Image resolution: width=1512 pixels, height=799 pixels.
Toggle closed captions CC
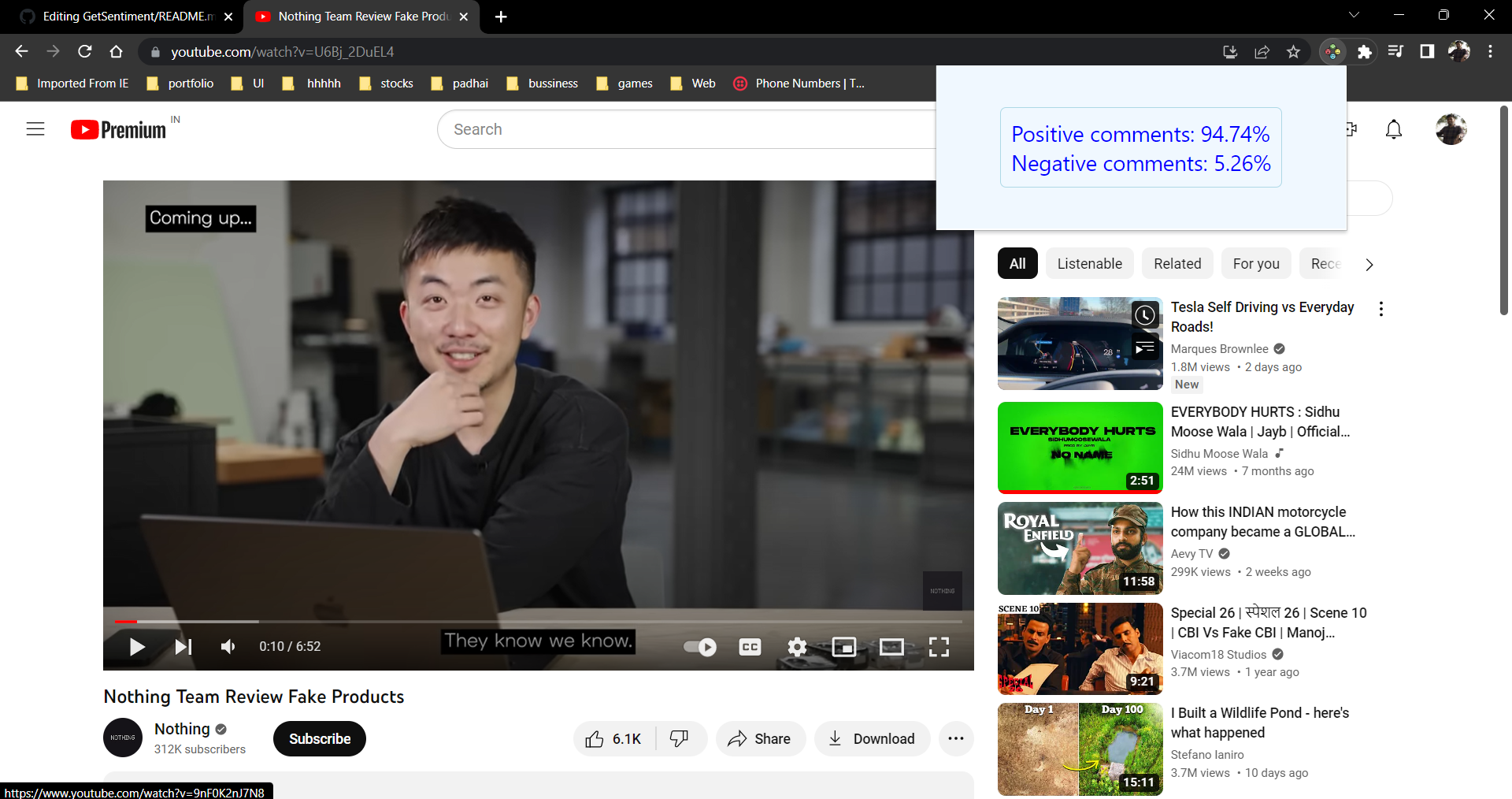pyautogui.click(x=750, y=647)
